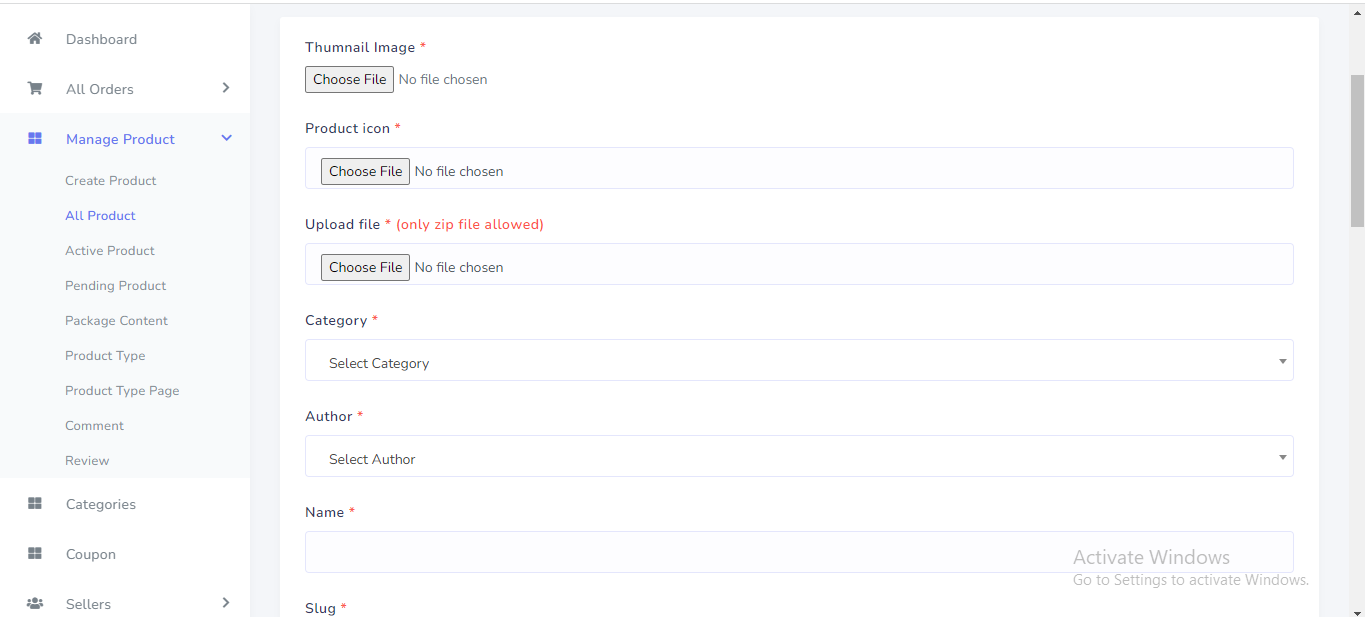Image resolution: width=1365 pixels, height=617 pixels.
Task: Choose a zip file for Upload file
Action: coord(365,267)
